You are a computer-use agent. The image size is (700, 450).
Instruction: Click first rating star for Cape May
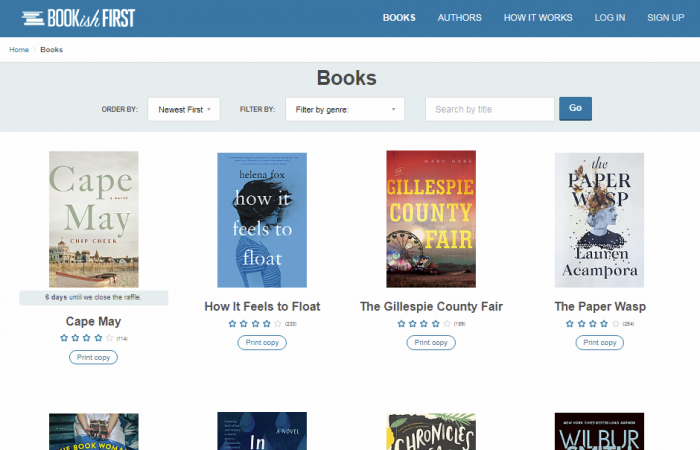(64, 338)
